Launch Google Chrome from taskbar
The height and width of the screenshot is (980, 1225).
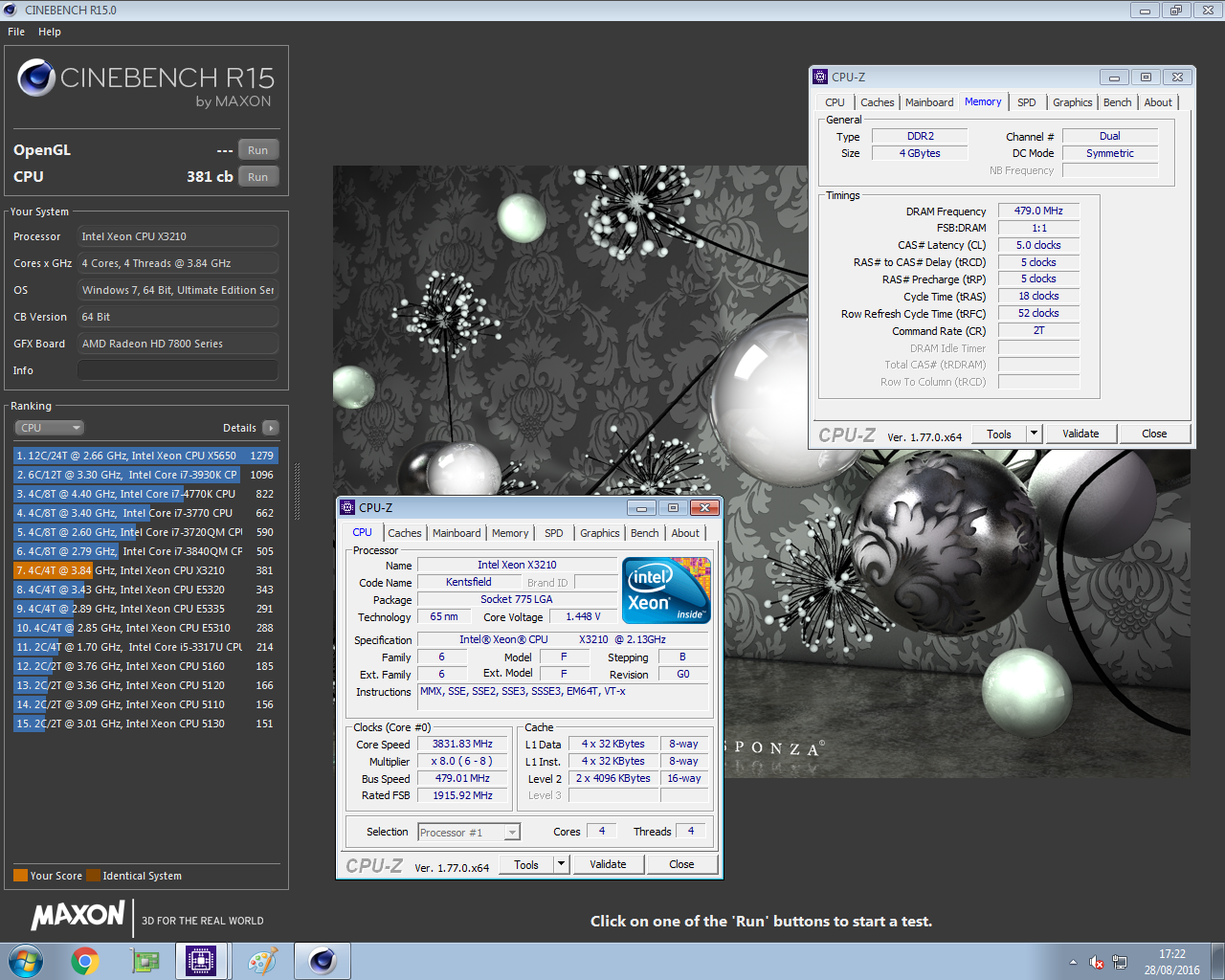(x=85, y=961)
